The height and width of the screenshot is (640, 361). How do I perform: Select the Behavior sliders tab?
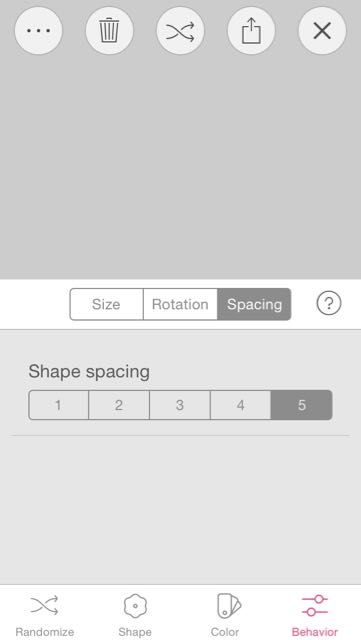click(315, 616)
